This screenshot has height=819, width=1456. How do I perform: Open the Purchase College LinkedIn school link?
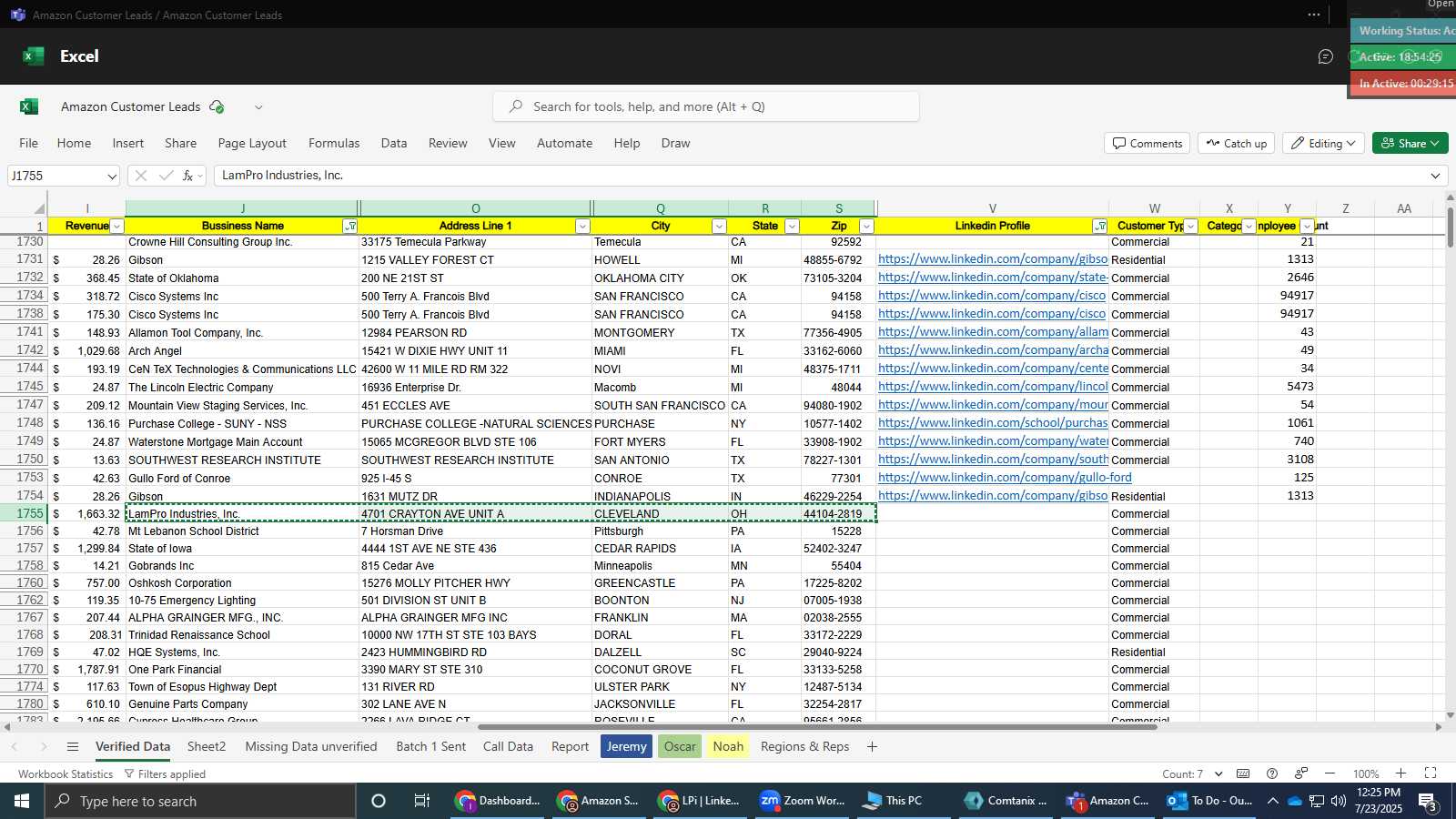(x=993, y=423)
